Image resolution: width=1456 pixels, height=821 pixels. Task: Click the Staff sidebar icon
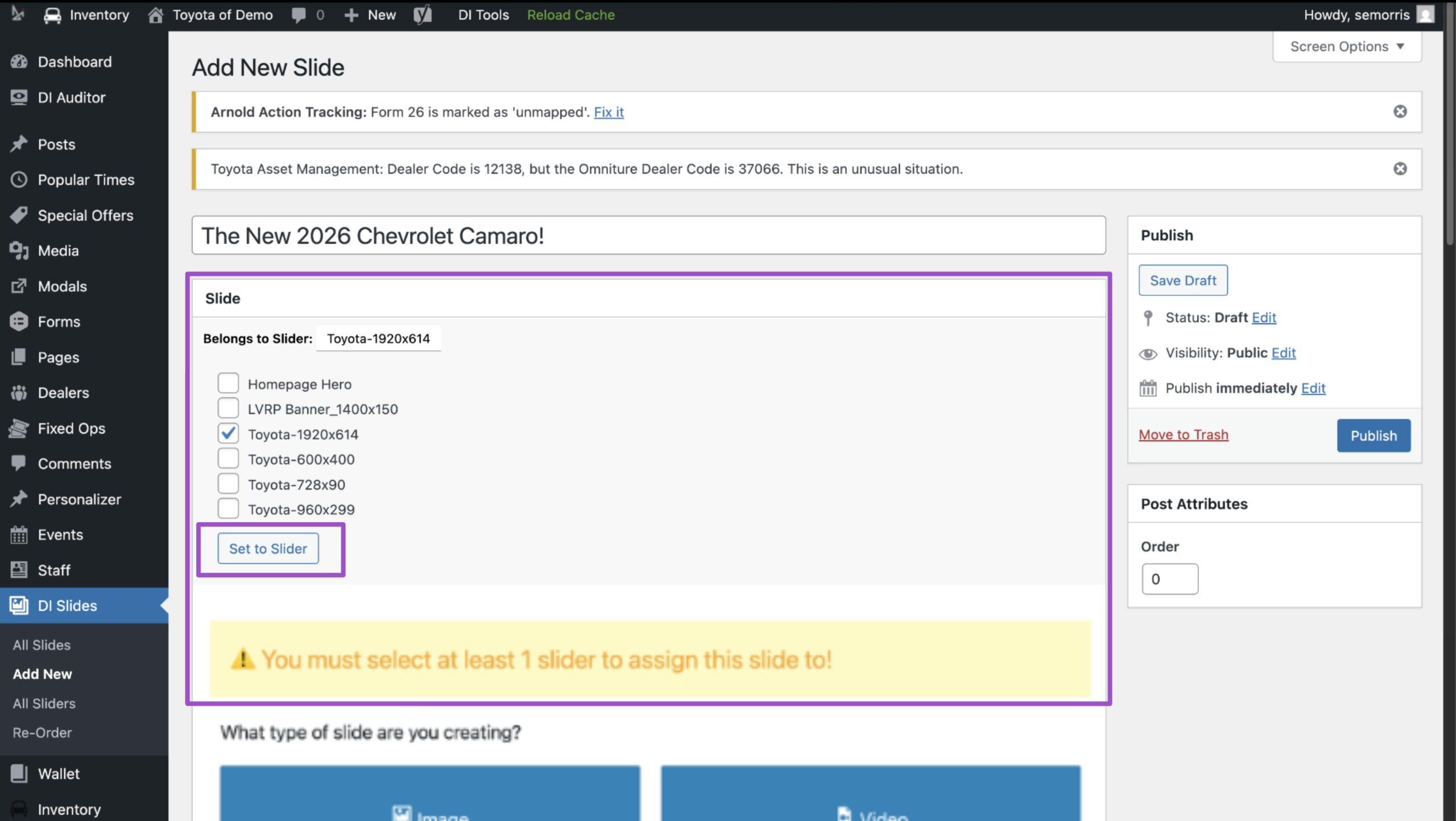point(19,570)
